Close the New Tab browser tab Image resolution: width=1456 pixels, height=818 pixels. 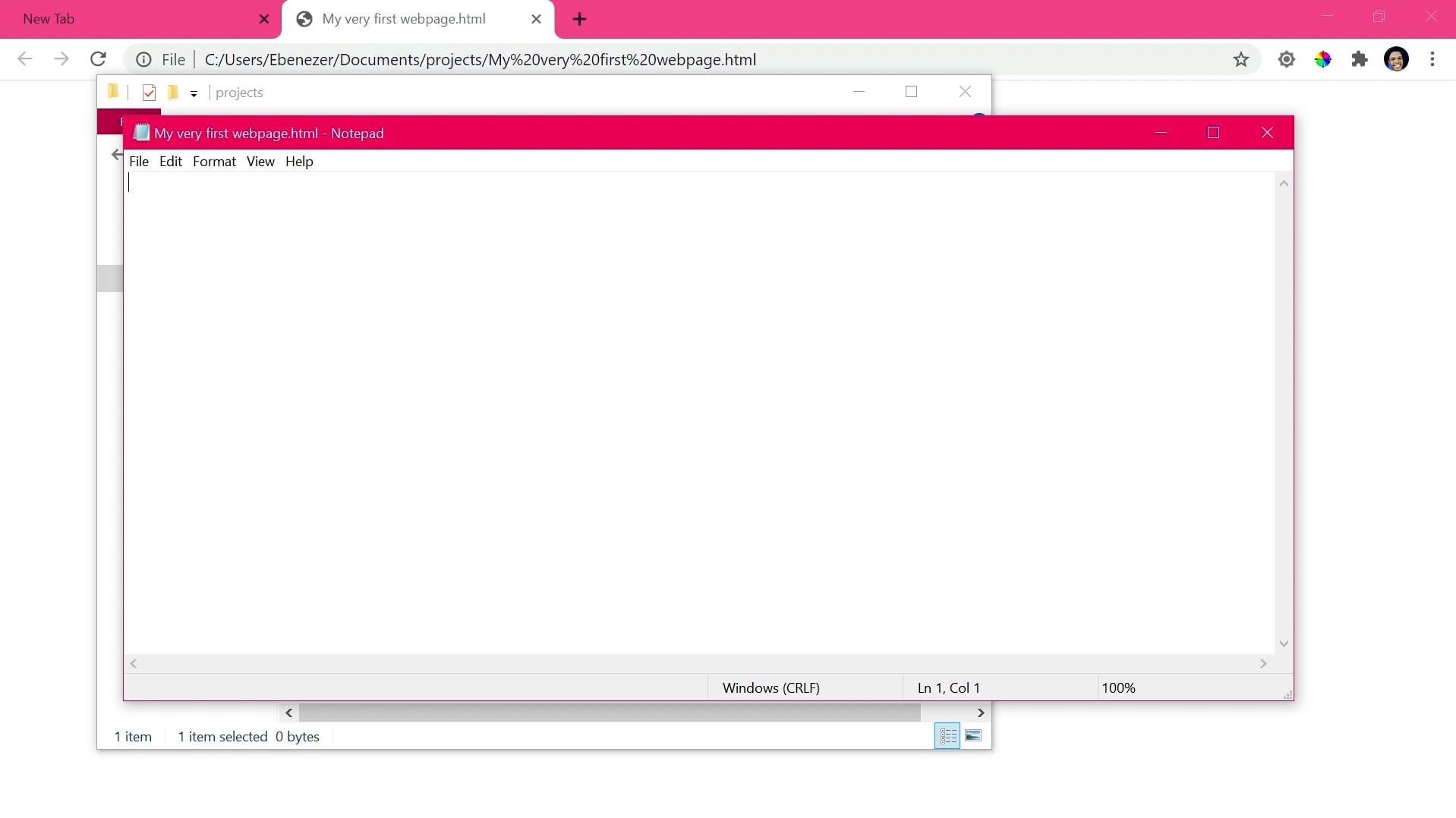pyautogui.click(x=264, y=19)
